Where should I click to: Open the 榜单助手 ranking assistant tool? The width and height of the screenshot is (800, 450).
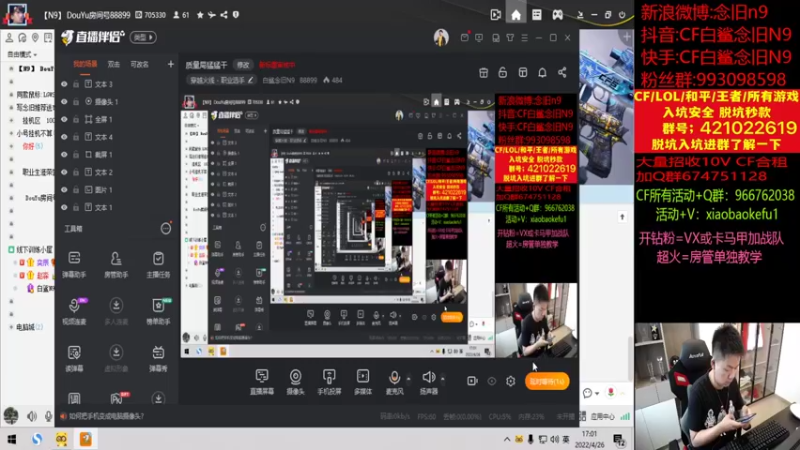pos(158,311)
